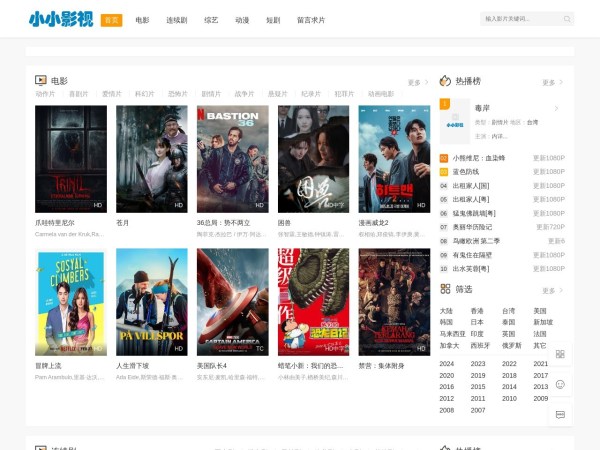
Task: Select the 恐怖片 genre link
Action: click(x=177, y=94)
